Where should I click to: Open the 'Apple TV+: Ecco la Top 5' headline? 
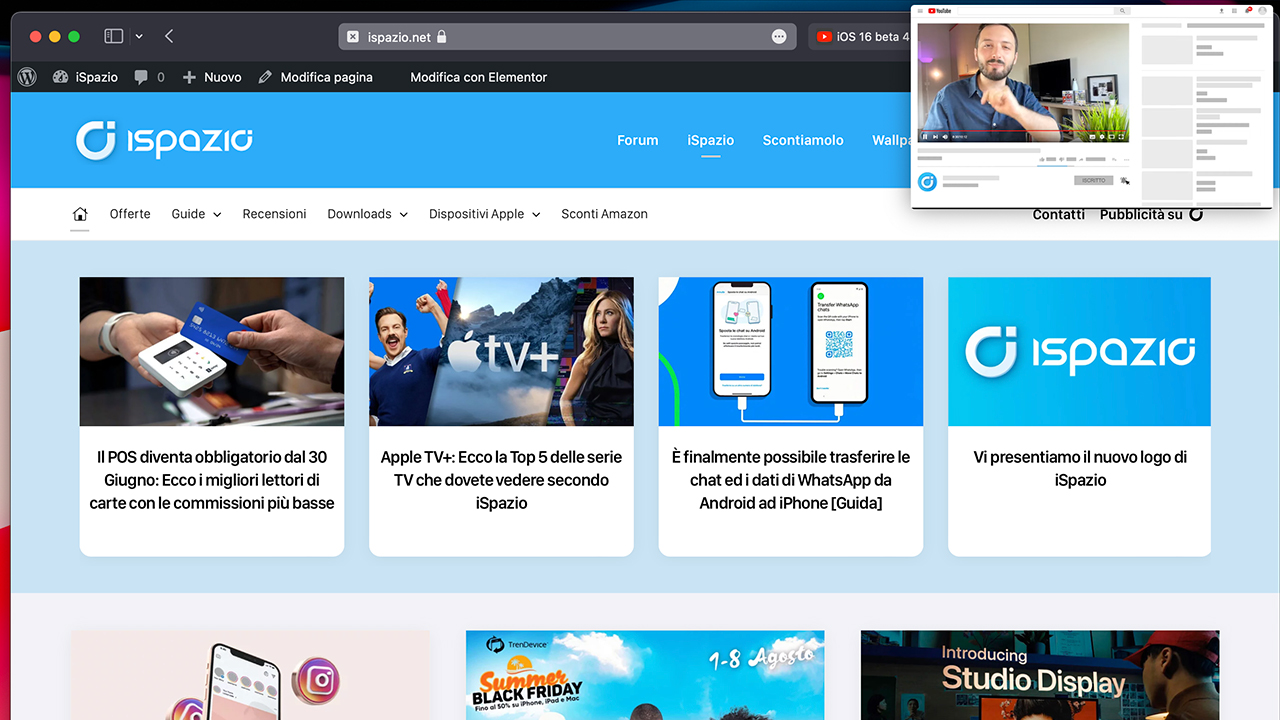pyautogui.click(x=501, y=480)
